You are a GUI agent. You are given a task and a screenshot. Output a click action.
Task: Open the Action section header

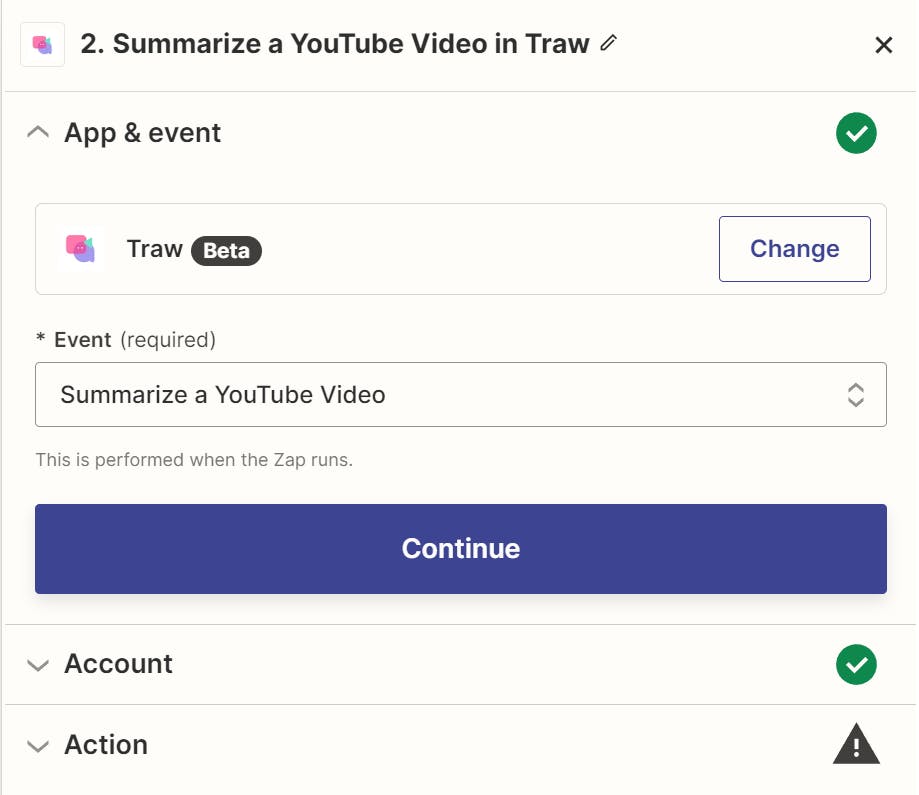tap(106, 745)
